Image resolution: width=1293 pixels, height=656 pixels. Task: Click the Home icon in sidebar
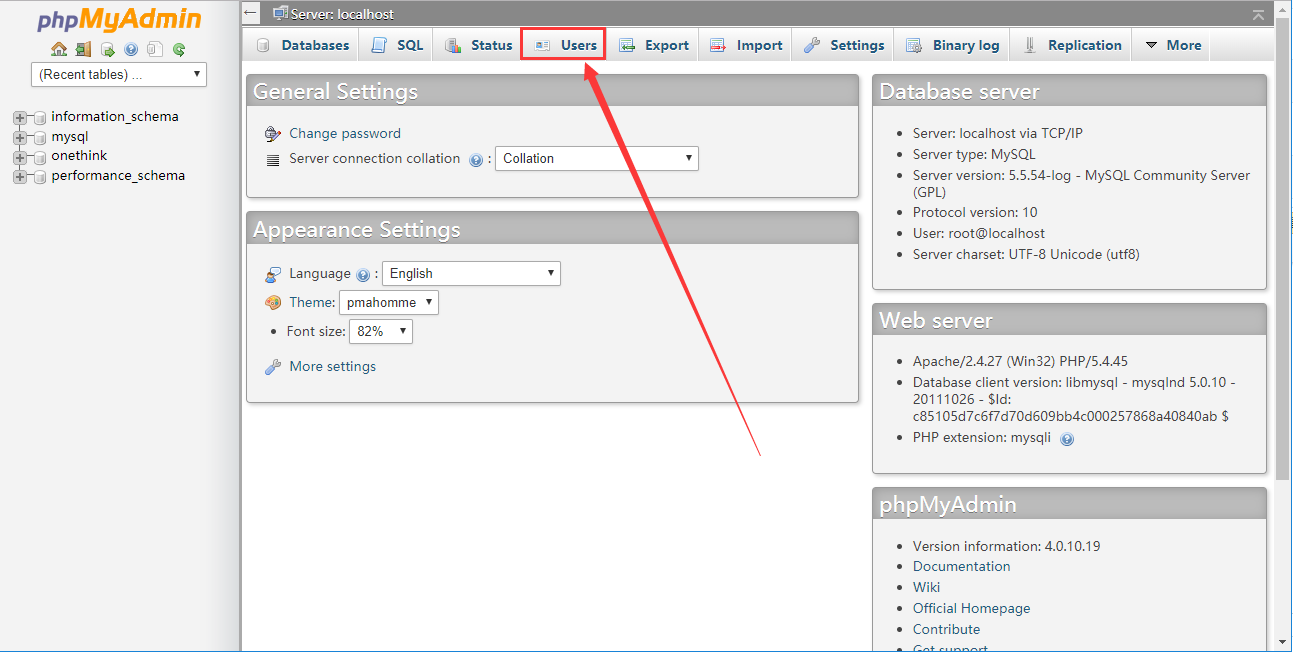59,49
